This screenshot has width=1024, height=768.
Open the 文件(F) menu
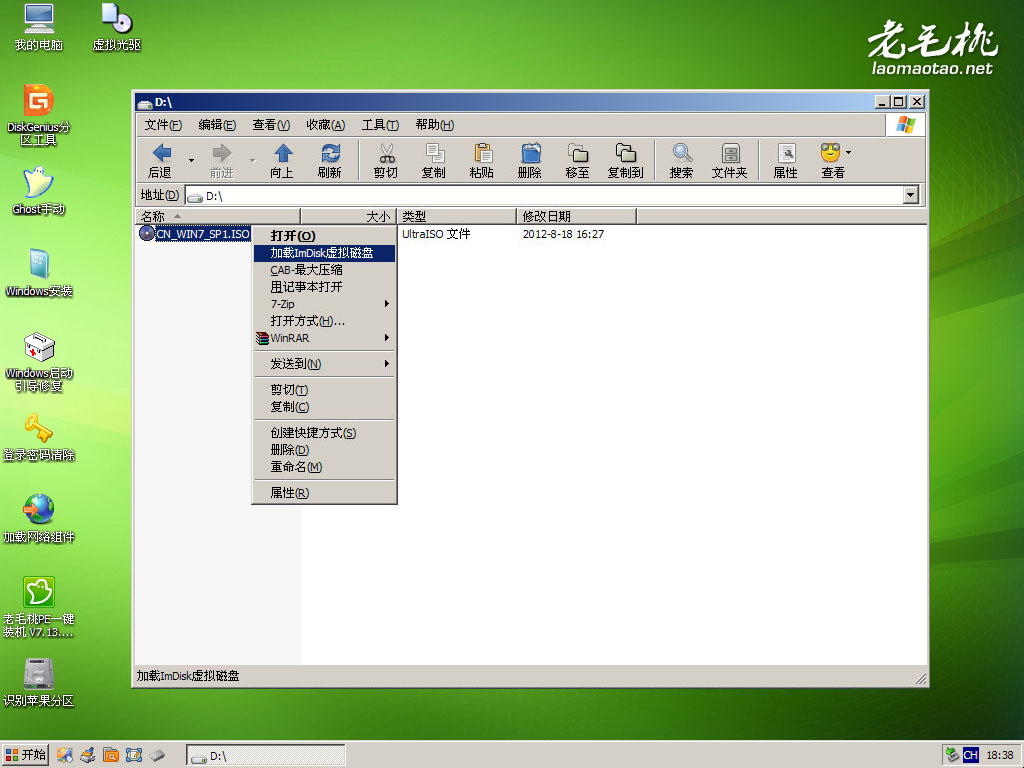click(x=163, y=125)
